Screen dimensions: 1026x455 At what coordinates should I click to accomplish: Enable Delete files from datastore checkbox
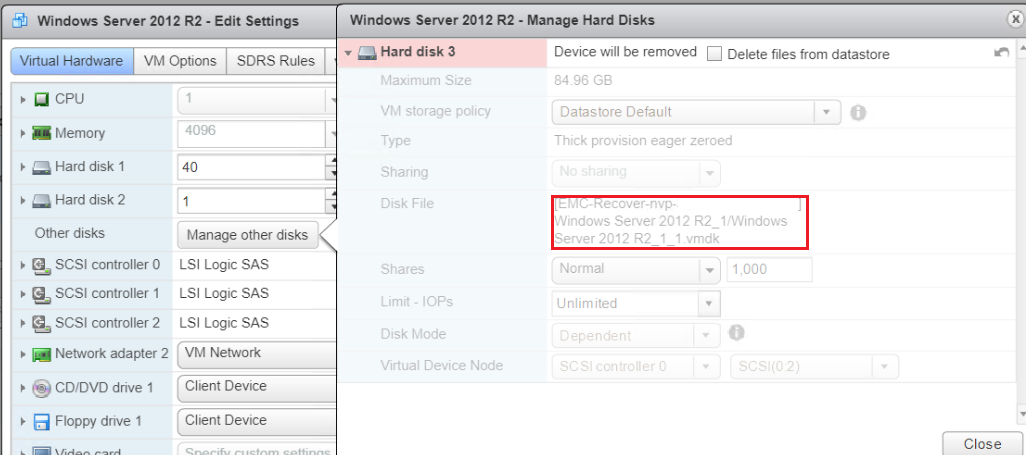click(714, 54)
